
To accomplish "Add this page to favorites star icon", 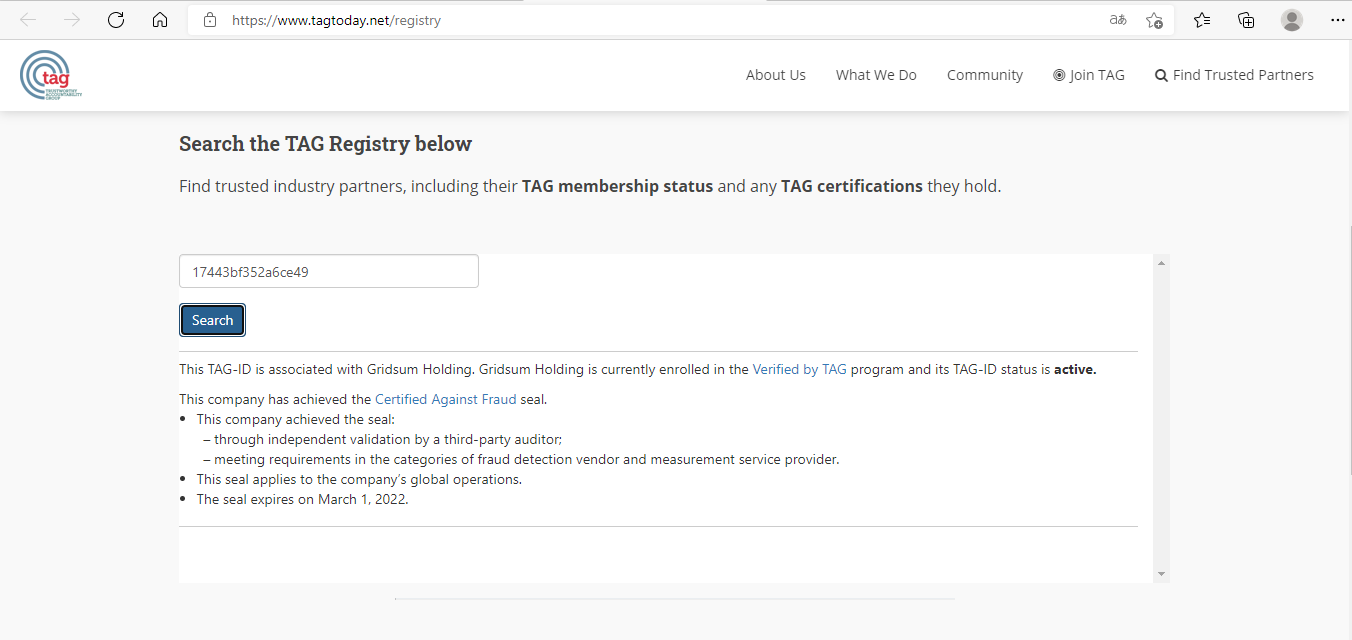I will (1154, 20).
